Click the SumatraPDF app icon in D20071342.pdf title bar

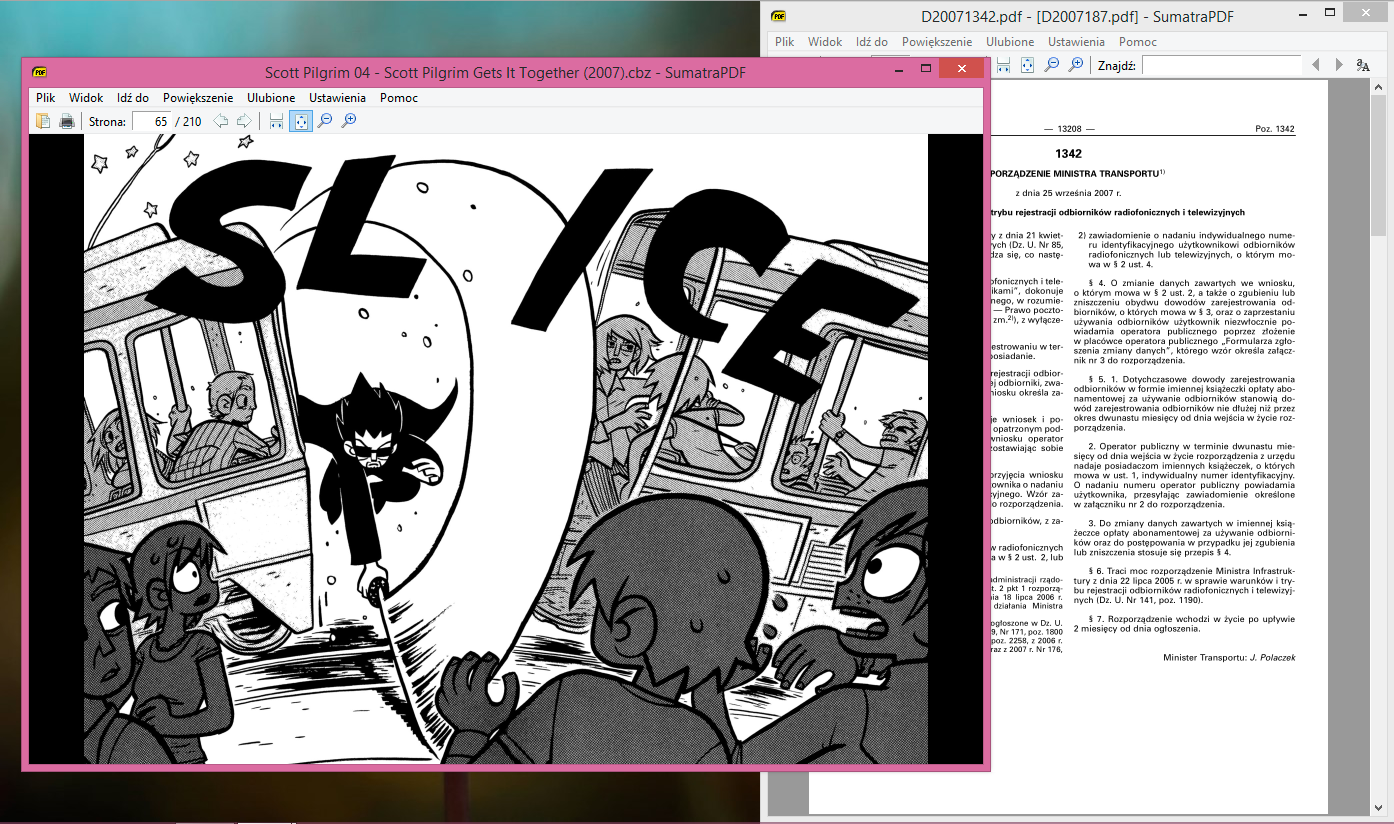pyautogui.click(x=779, y=16)
